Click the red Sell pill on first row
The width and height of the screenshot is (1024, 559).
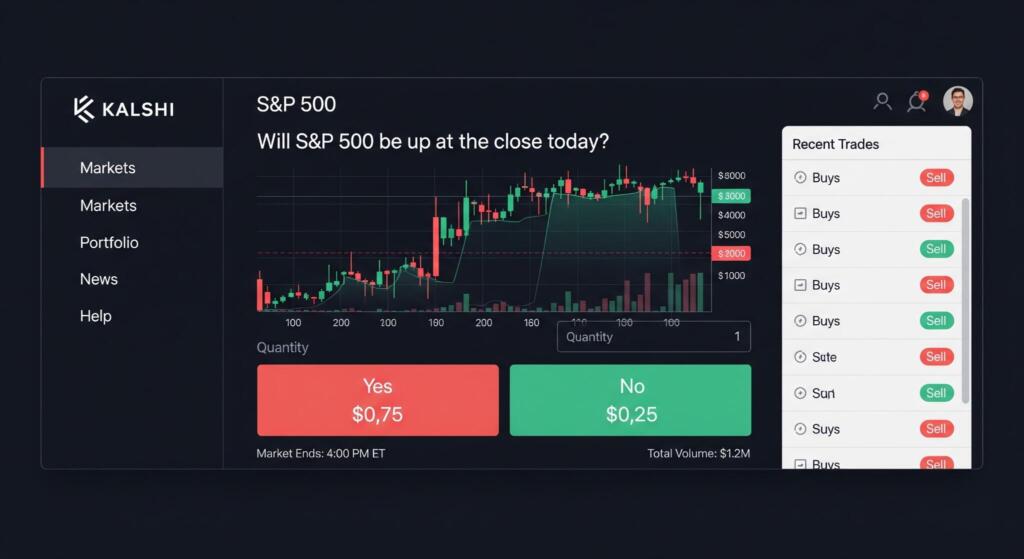point(936,178)
